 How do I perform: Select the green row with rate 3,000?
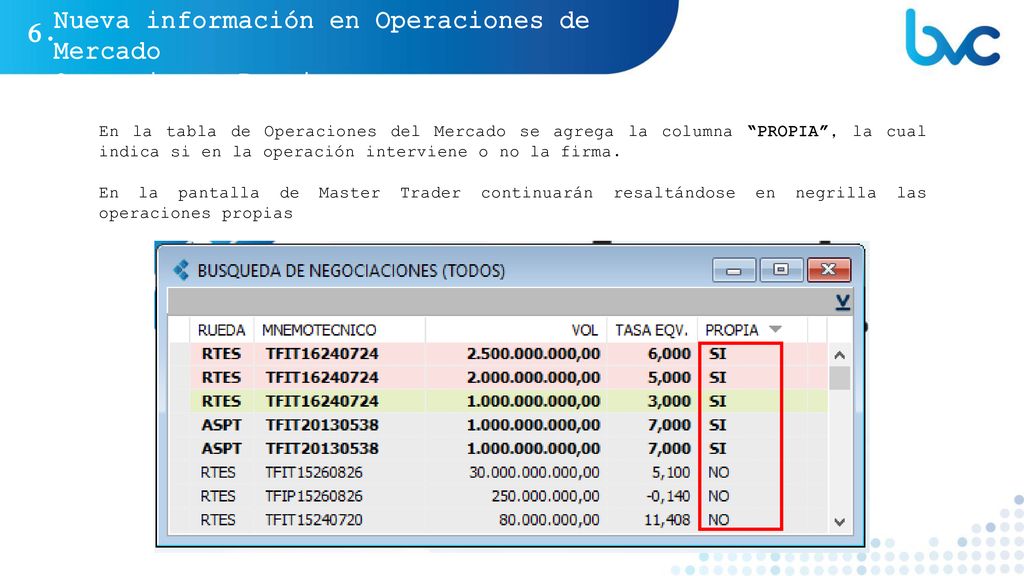[509, 401]
